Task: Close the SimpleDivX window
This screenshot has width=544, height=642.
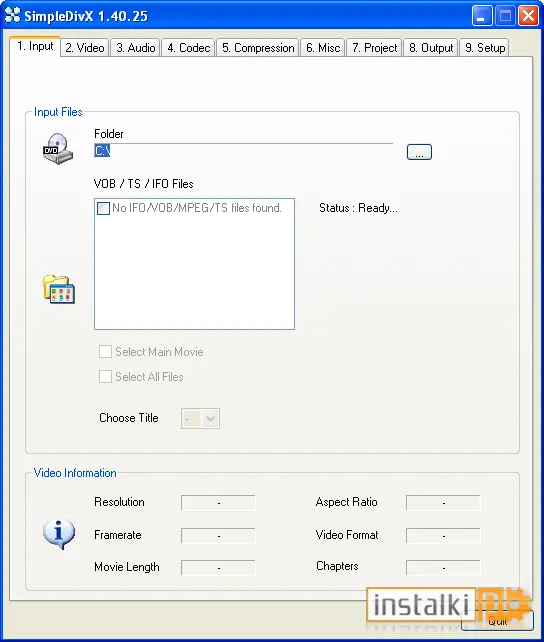Action: (528, 16)
